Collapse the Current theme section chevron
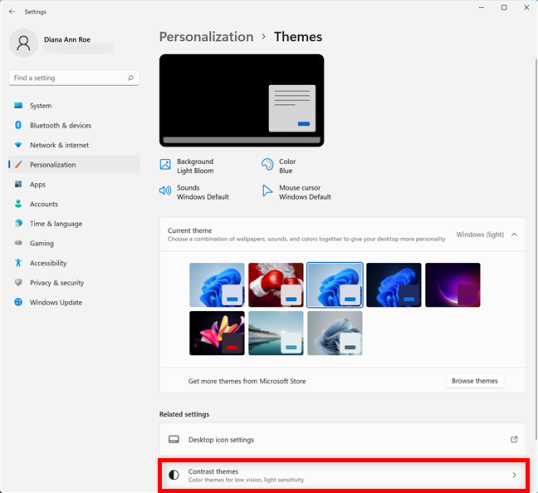 (514, 234)
